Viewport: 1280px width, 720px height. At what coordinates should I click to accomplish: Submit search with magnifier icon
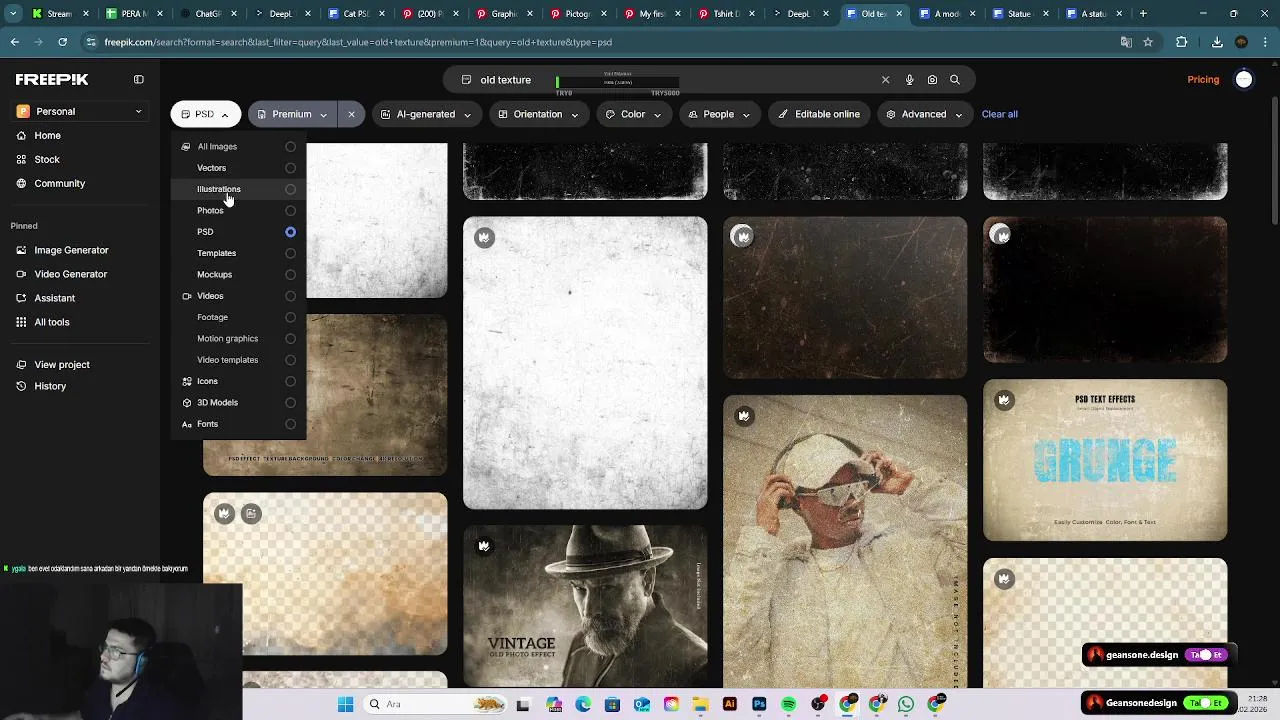tap(955, 80)
